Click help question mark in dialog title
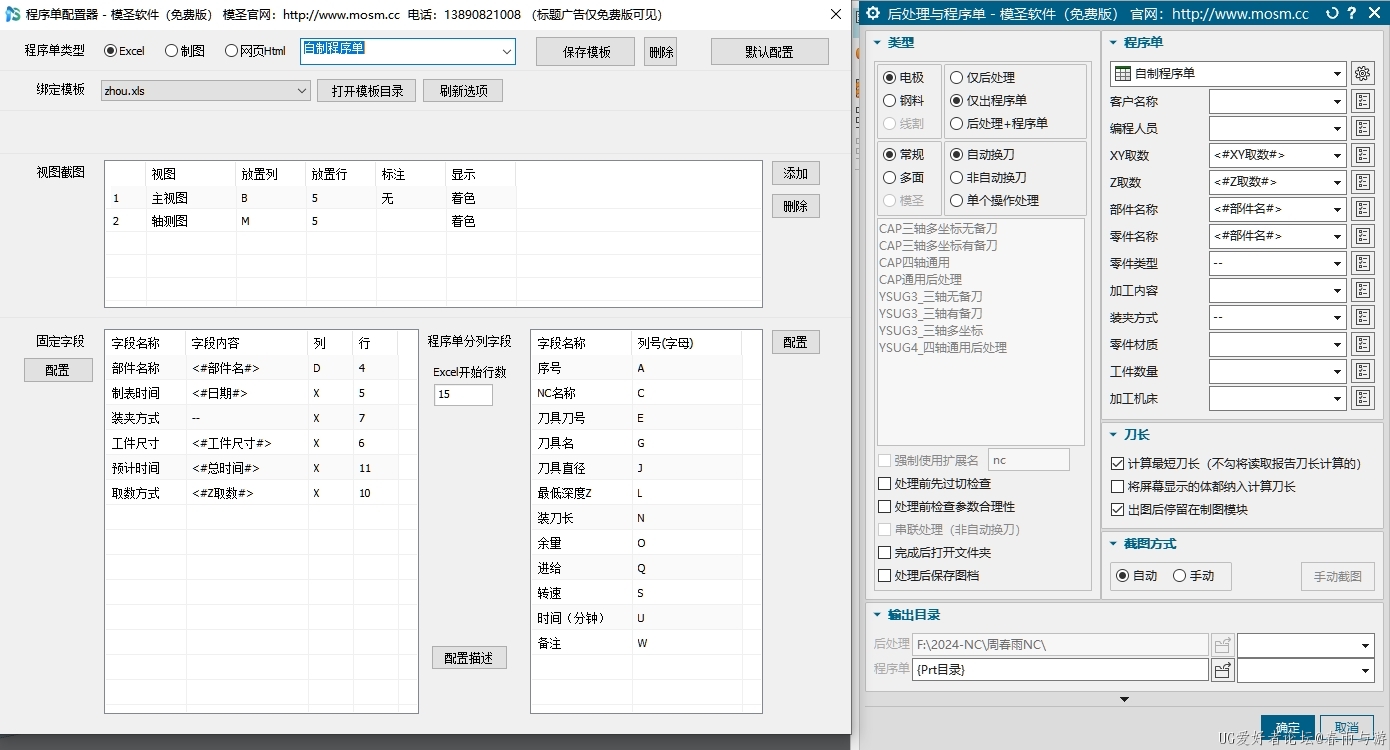 point(1352,14)
